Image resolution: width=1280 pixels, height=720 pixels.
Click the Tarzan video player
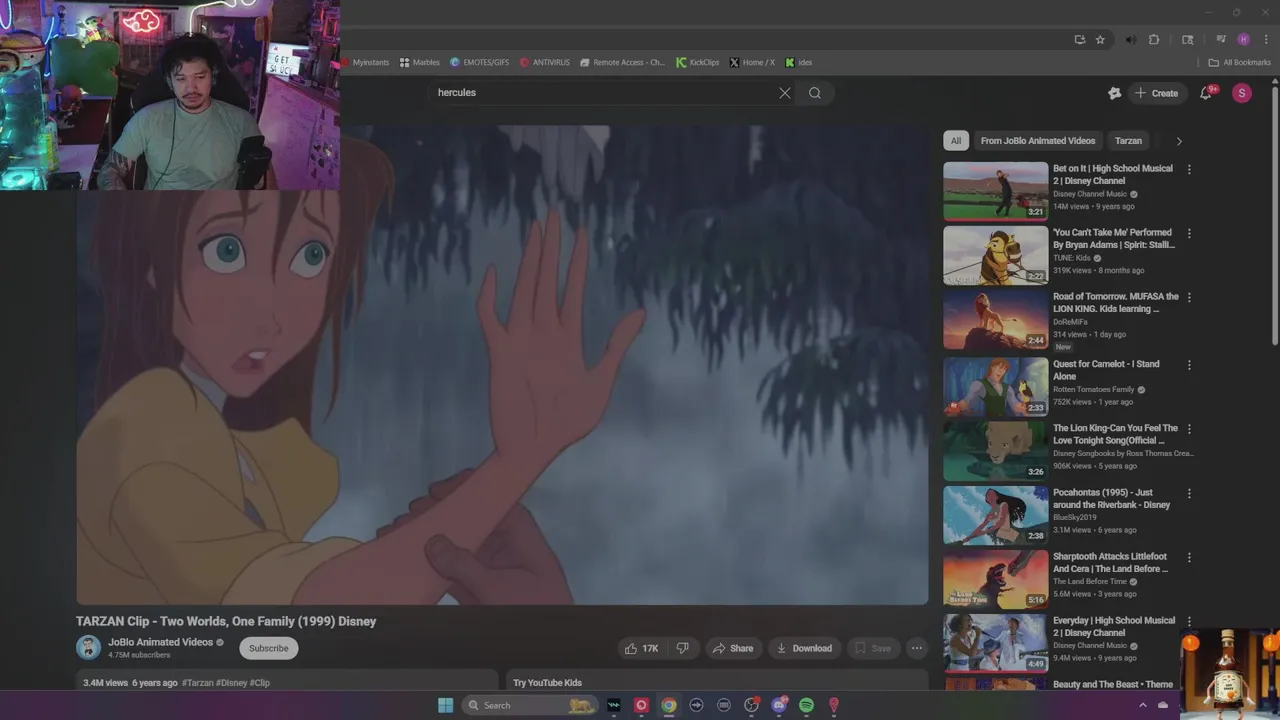coord(502,365)
